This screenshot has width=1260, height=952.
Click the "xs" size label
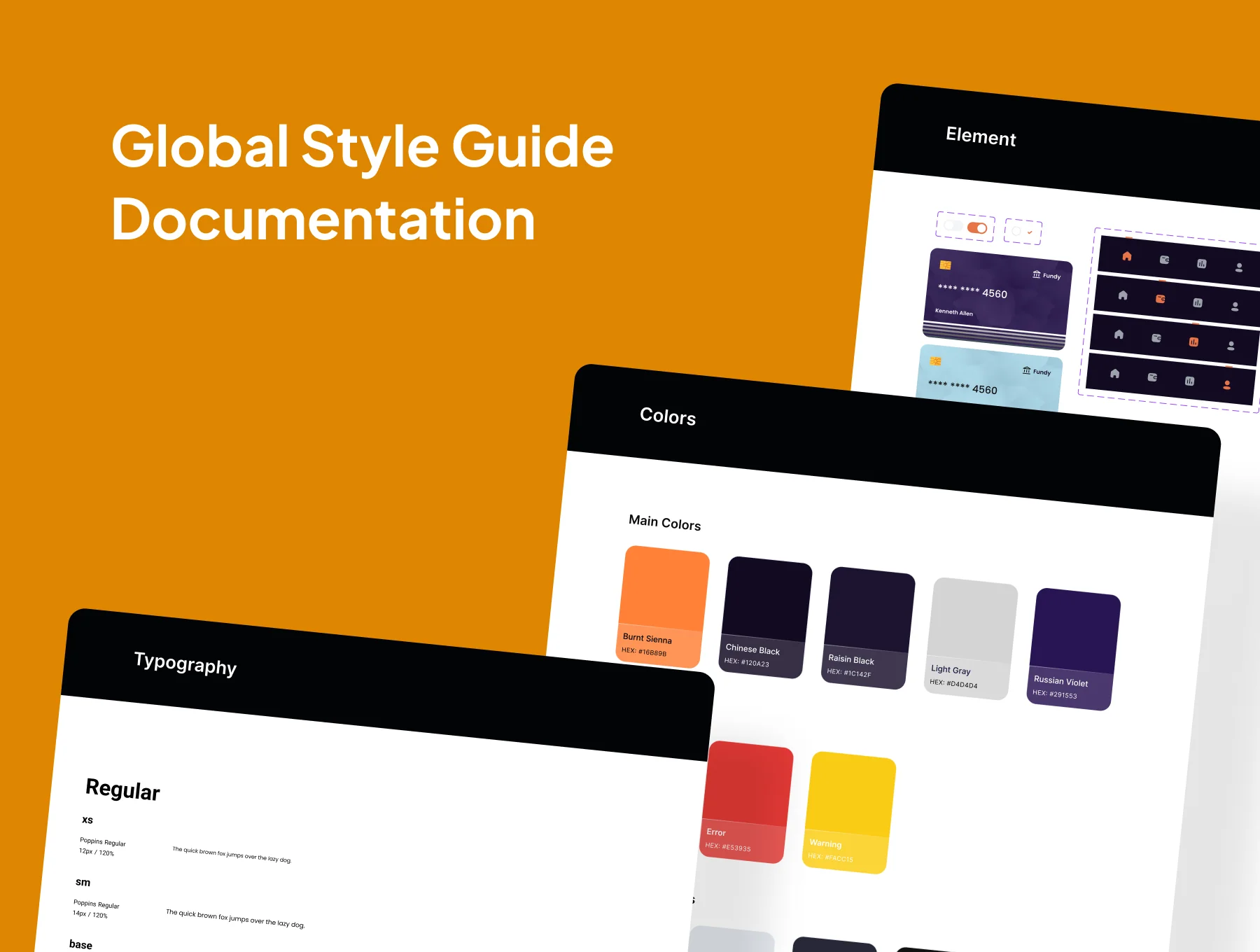coord(87,820)
